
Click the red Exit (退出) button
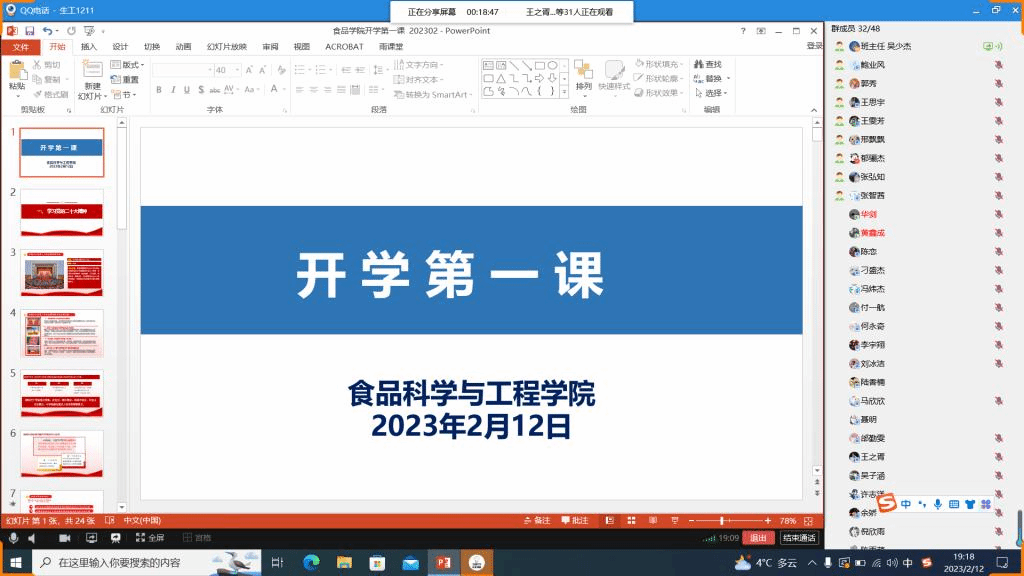coord(759,538)
